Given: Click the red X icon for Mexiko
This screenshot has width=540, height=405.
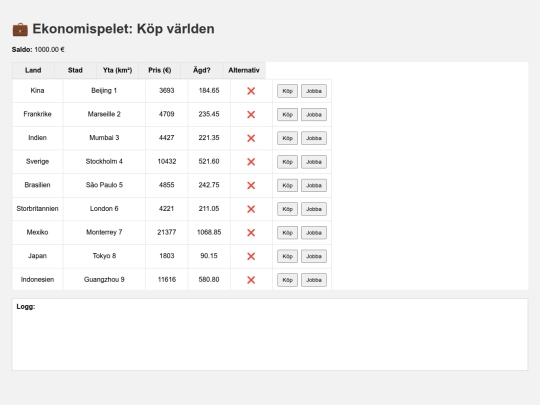Looking at the screenshot, I should [x=251, y=232].
